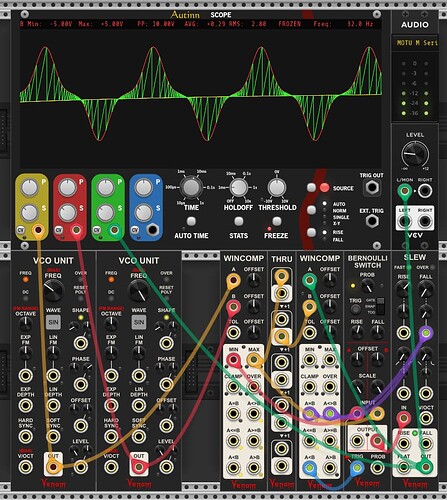
Task: Click the blue channel empty input jack
Action: point(153,230)
